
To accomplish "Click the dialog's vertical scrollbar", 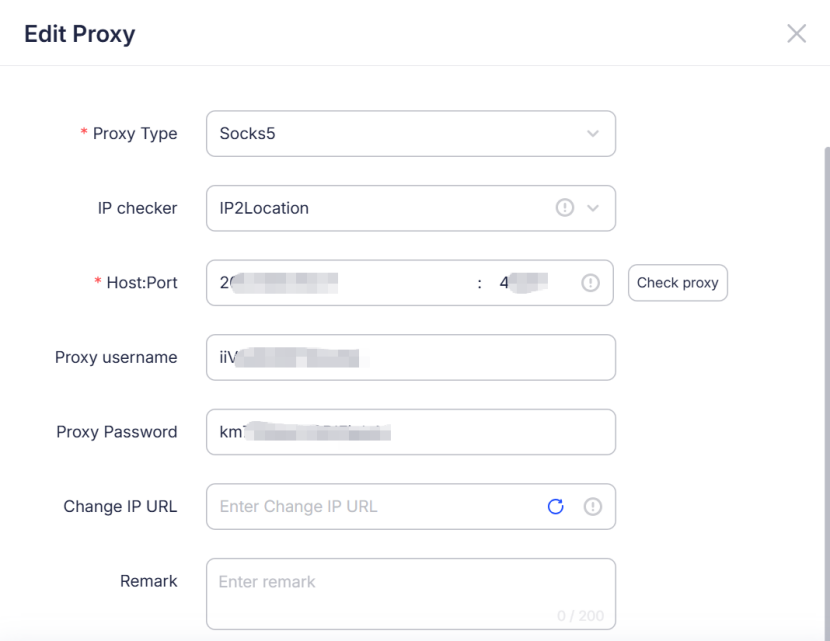I will pyautogui.click(x=827, y=392).
